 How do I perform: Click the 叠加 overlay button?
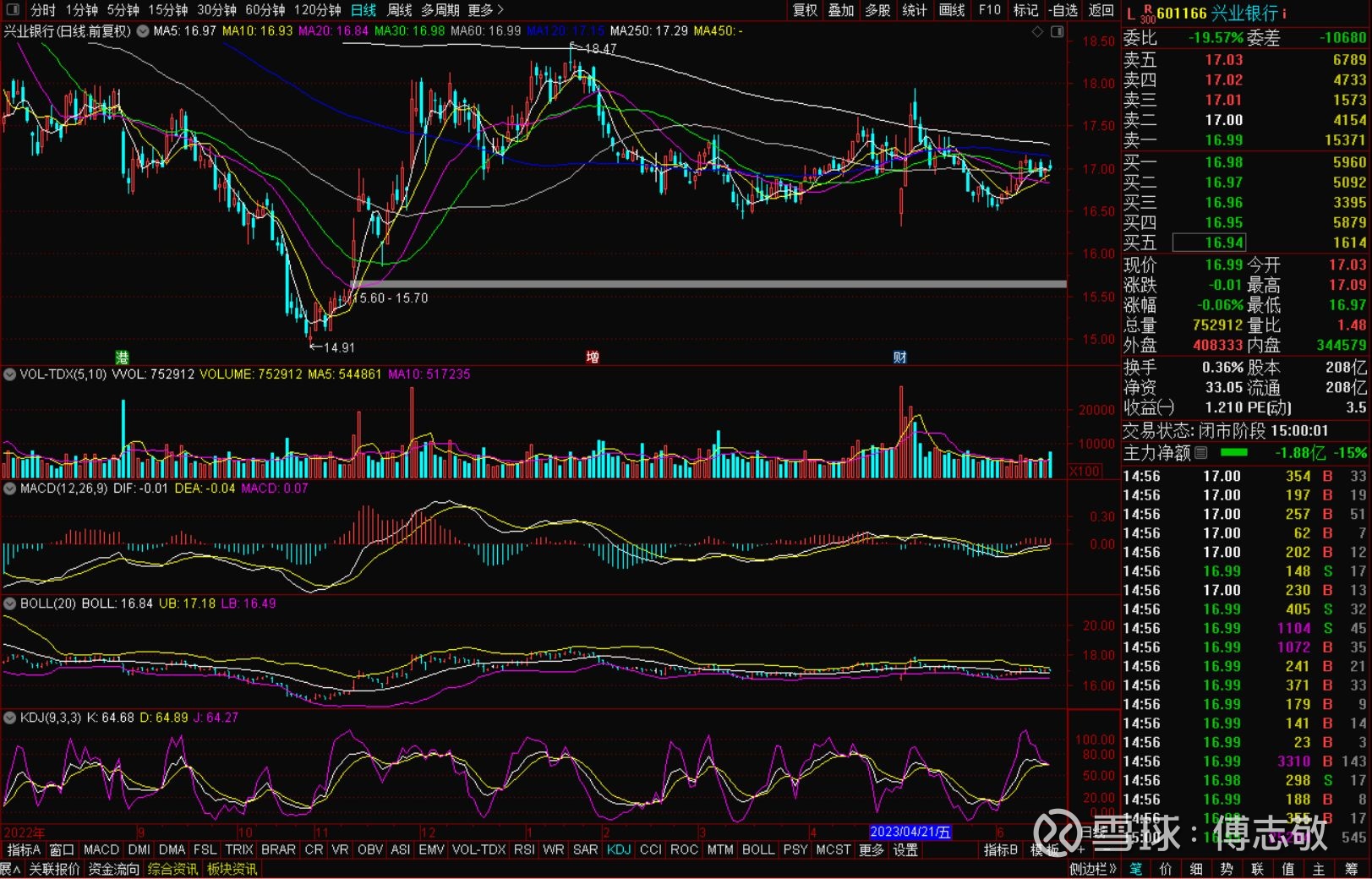[x=841, y=10]
